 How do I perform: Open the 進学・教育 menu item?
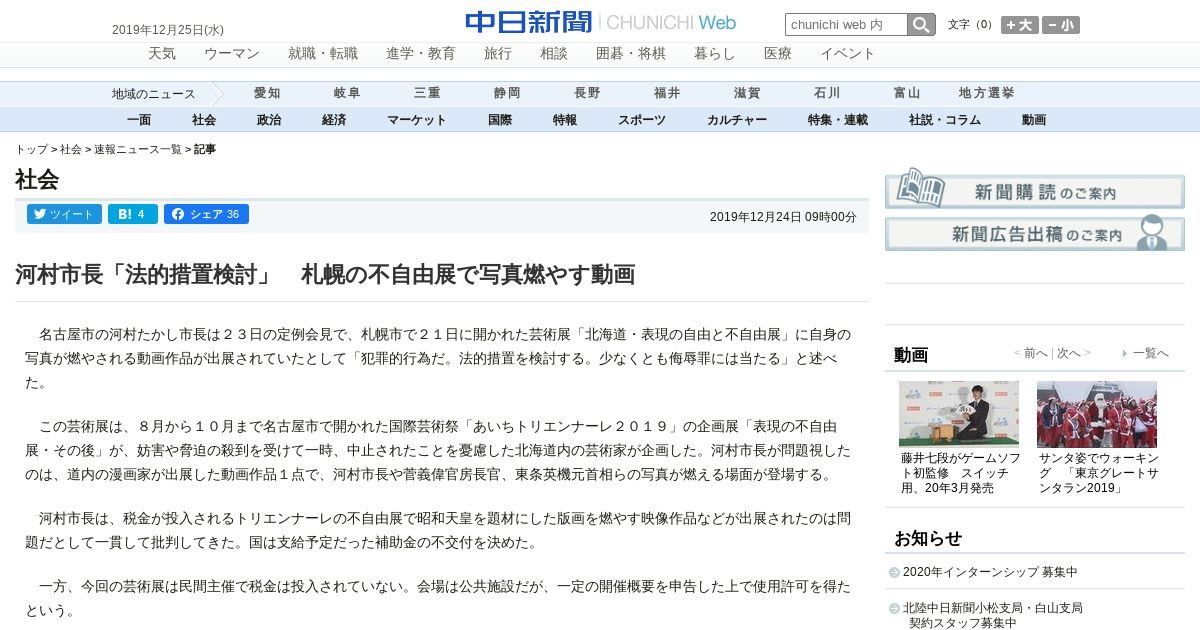[421, 53]
